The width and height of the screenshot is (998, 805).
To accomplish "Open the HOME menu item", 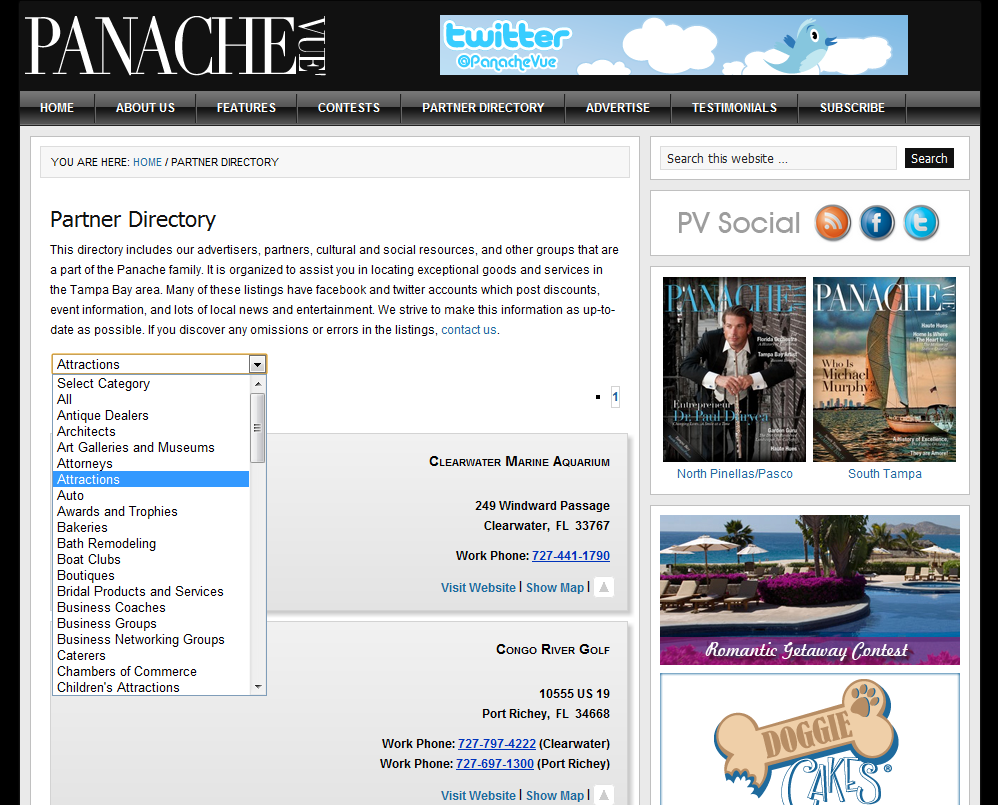I will pos(57,108).
